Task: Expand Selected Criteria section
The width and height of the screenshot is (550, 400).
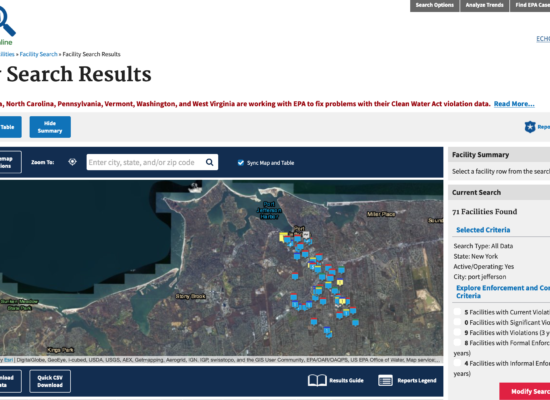Action: click(483, 230)
